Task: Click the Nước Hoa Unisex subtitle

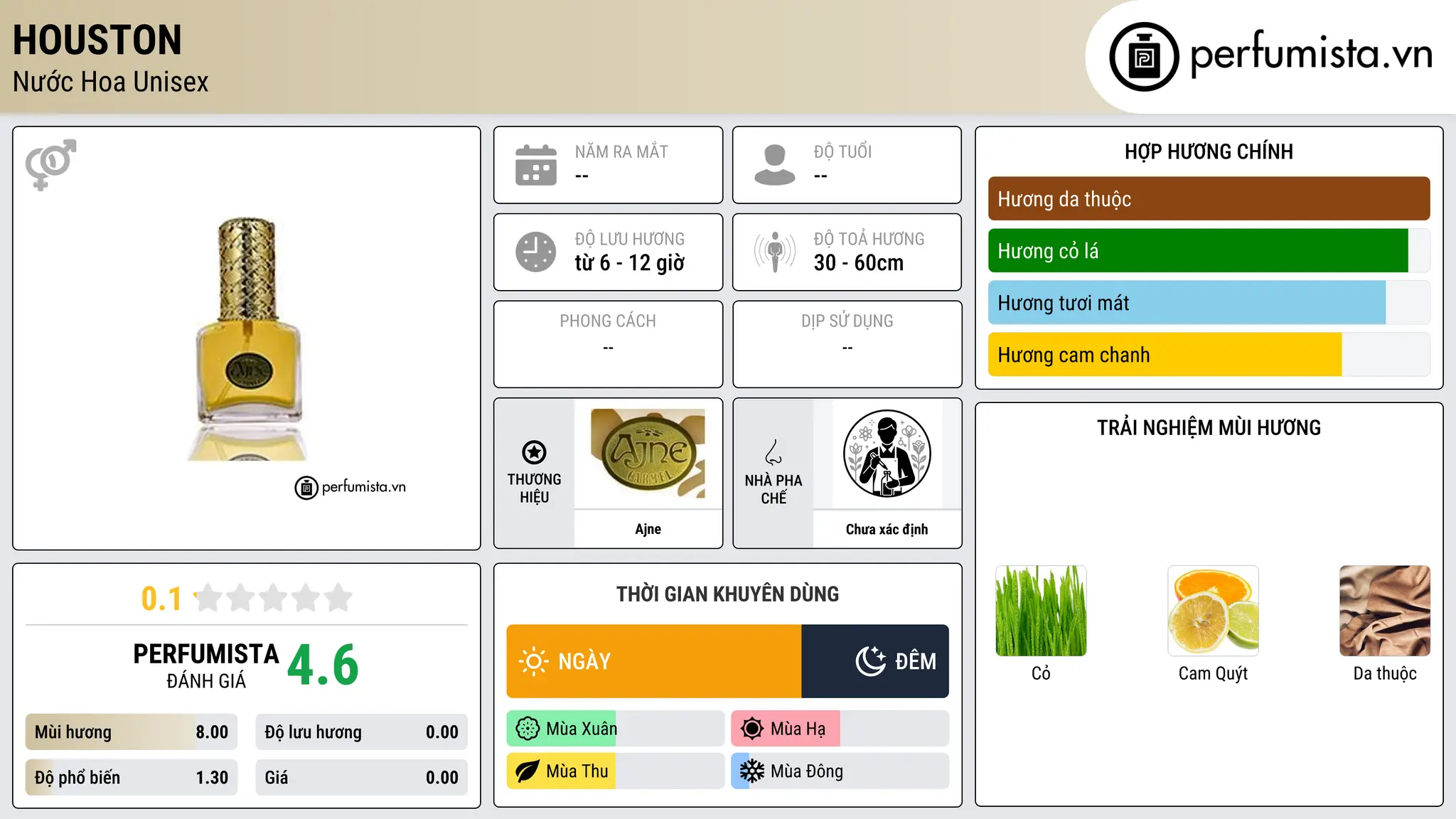Action: point(111,82)
